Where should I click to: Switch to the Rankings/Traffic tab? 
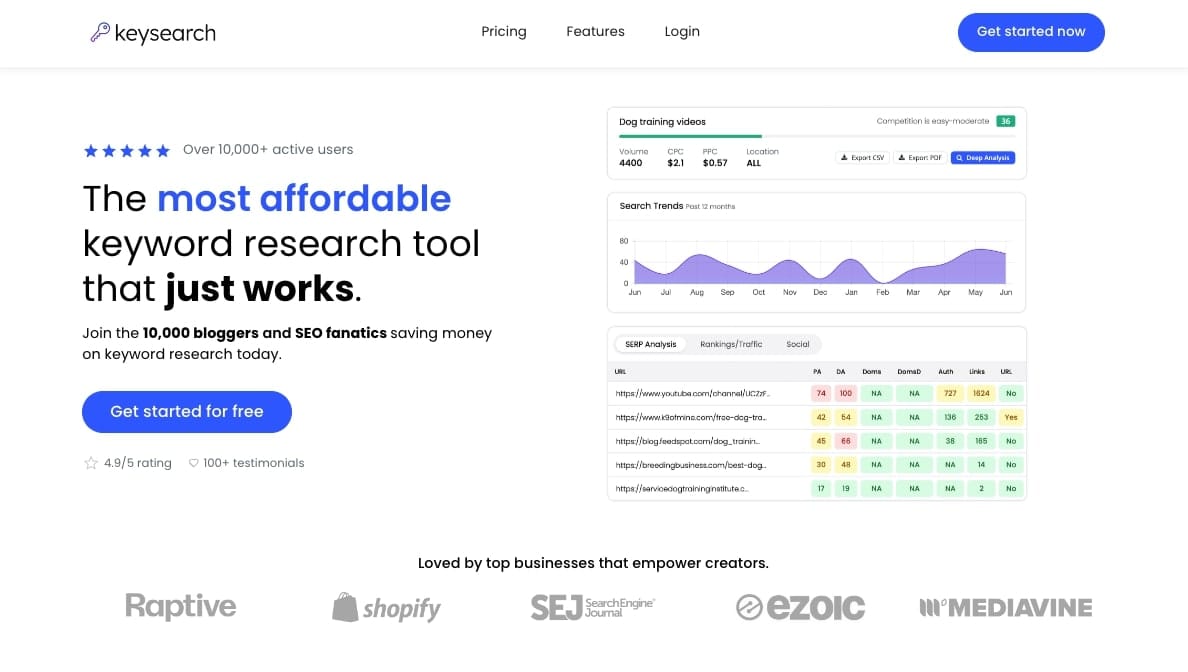click(731, 344)
